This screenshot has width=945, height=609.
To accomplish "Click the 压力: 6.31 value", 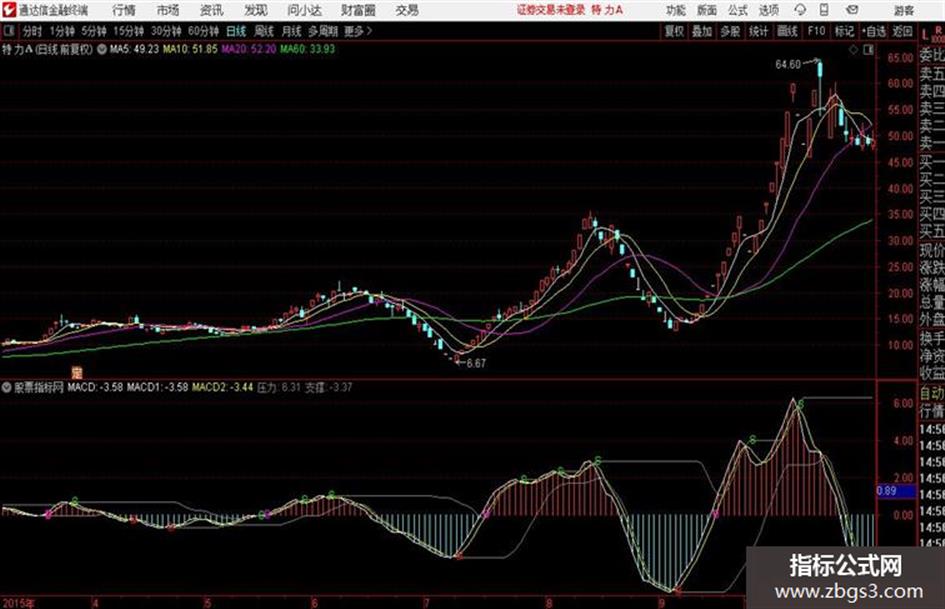I will (x=278, y=387).
